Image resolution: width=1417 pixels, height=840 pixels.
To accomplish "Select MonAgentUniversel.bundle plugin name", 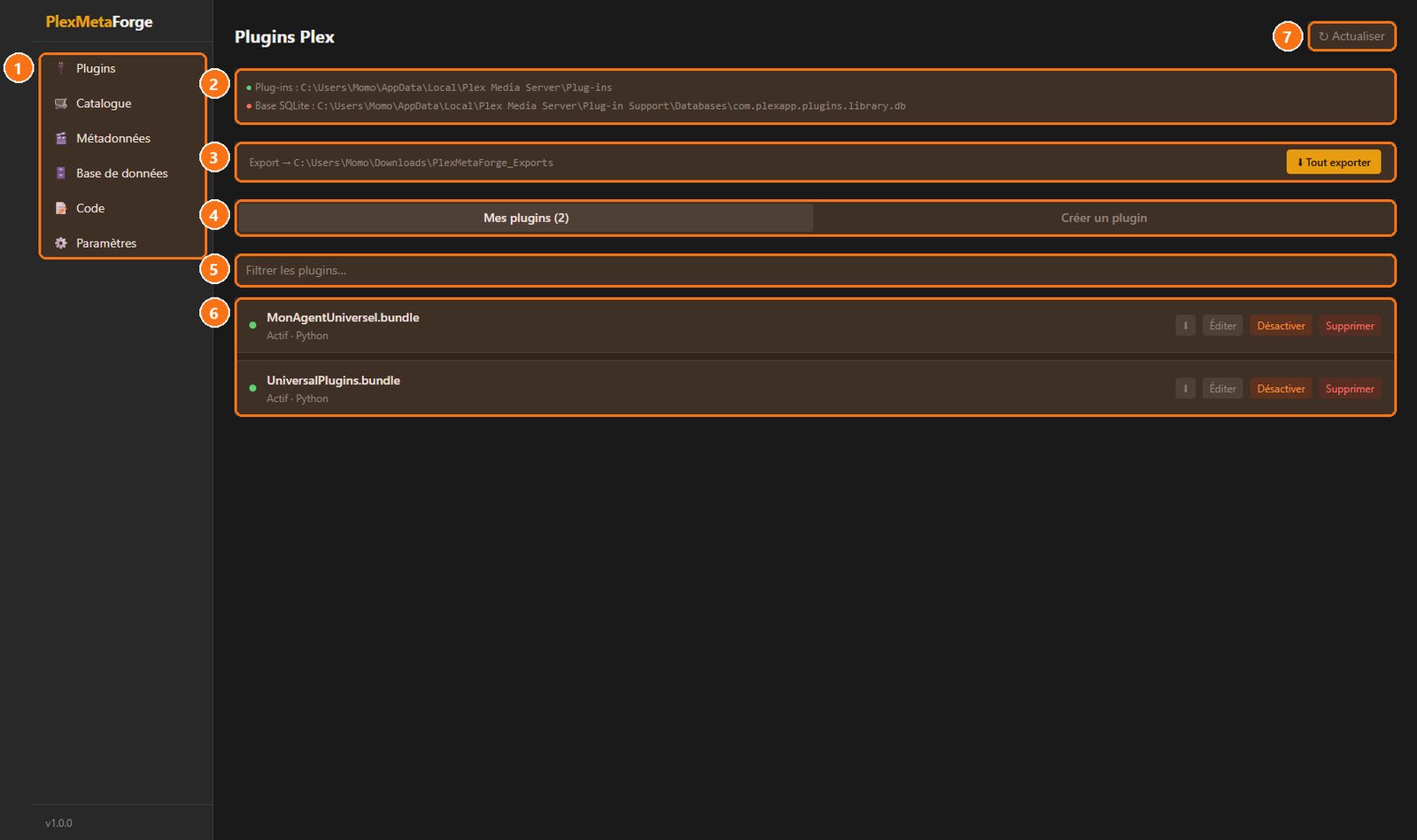I will click(343, 318).
